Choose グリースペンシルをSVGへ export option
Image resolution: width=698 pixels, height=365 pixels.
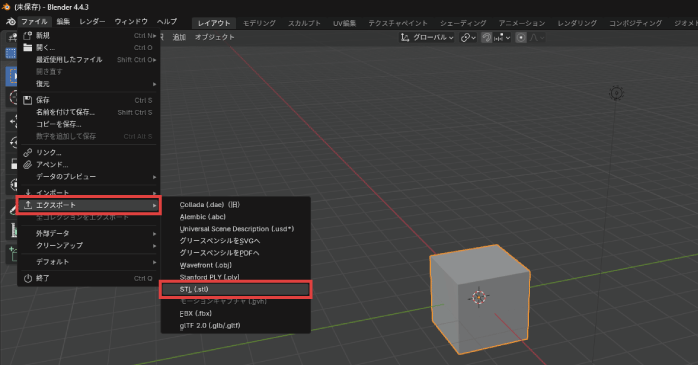(235, 241)
